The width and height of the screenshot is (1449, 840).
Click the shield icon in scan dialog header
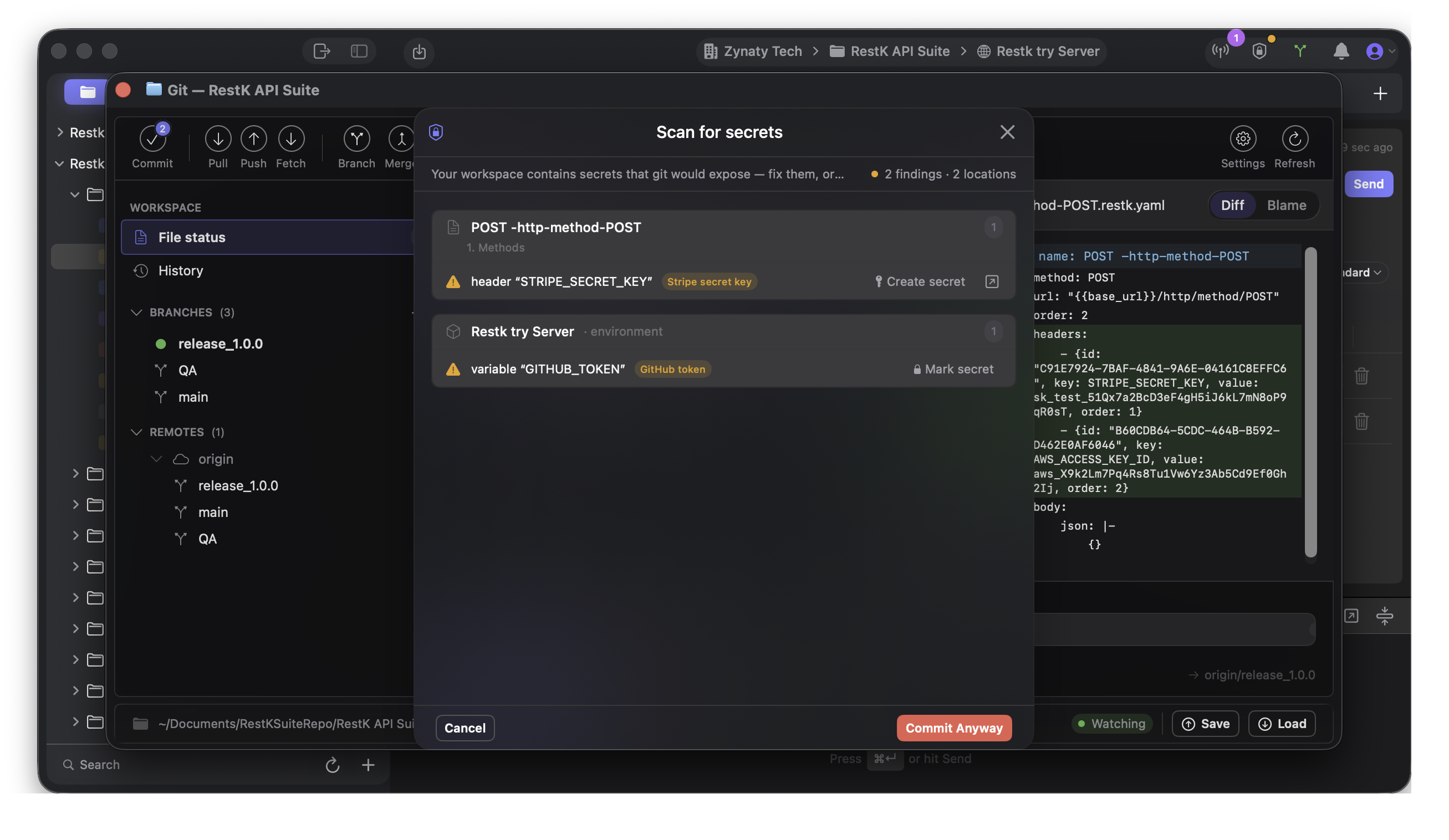tap(436, 132)
